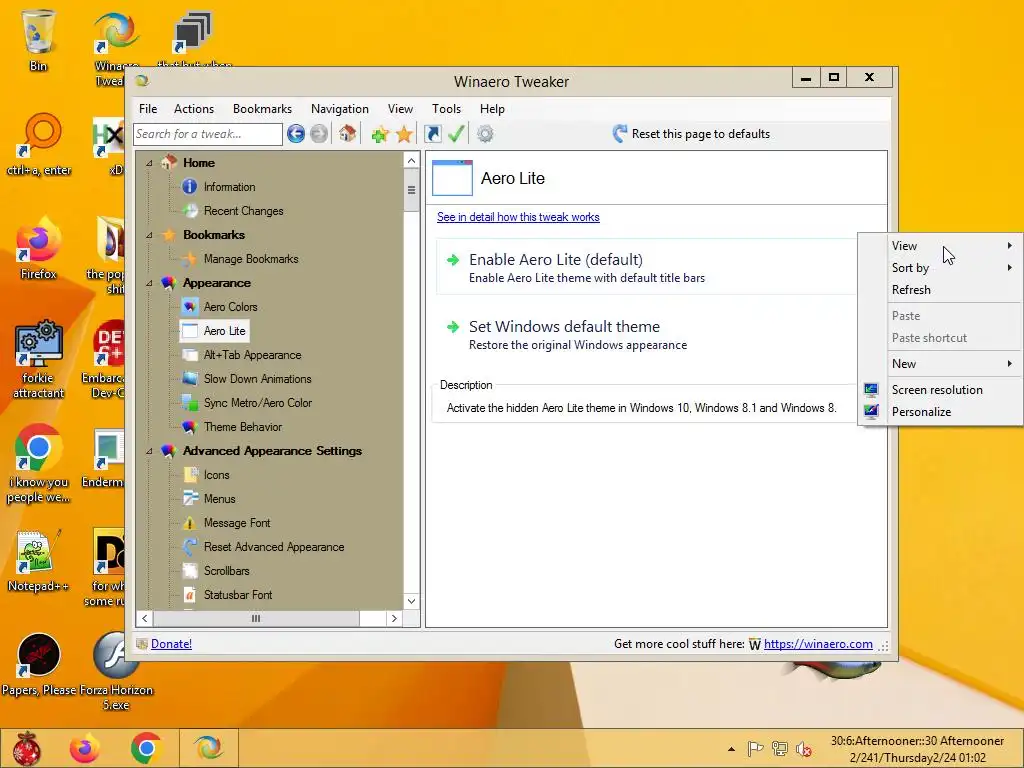This screenshot has height=768, width=1024.
Task: Open bookmarks with the orange star icon
Action: click(x=404, y=134)
